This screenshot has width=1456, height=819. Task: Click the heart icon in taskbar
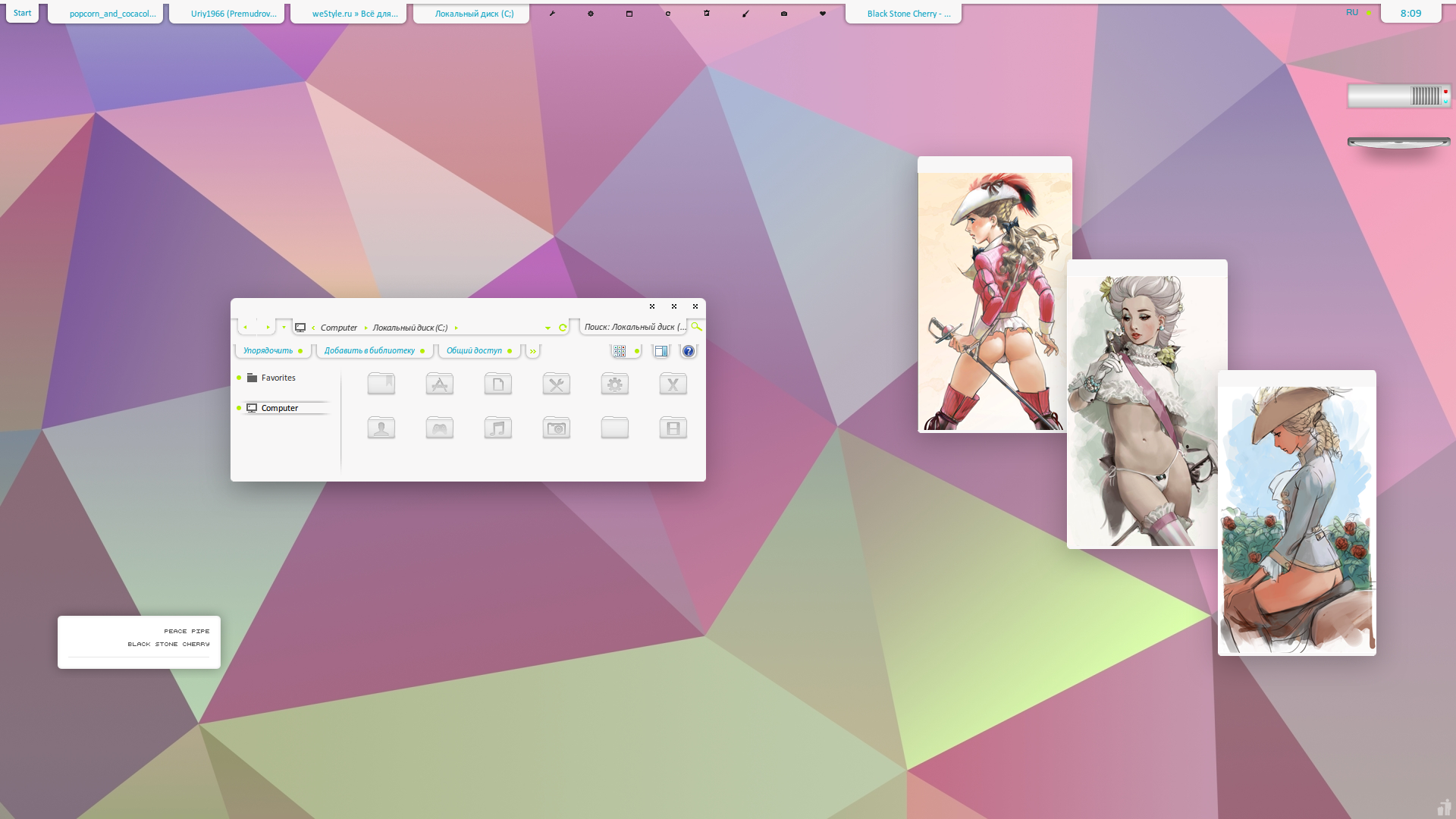tap(823, 14)
